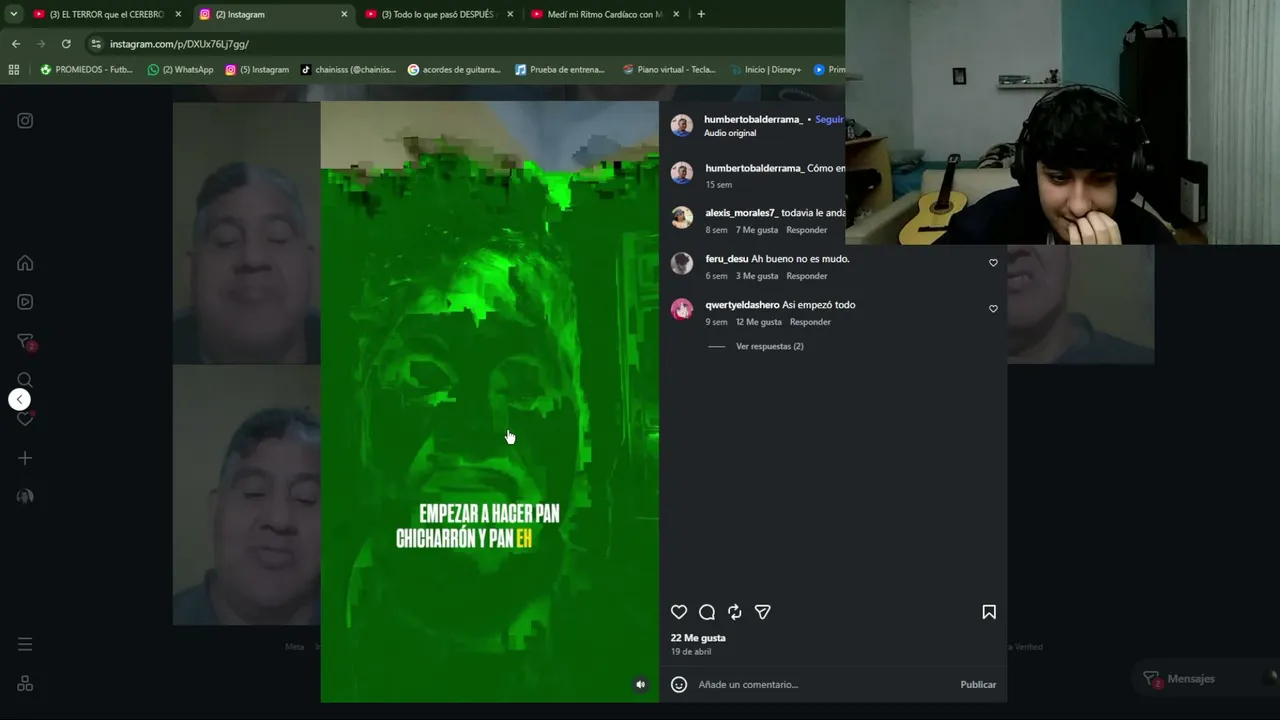Viewport: 1280px width, 720px height.
Task: Create a new post with the plus icon
Action: 25,458
